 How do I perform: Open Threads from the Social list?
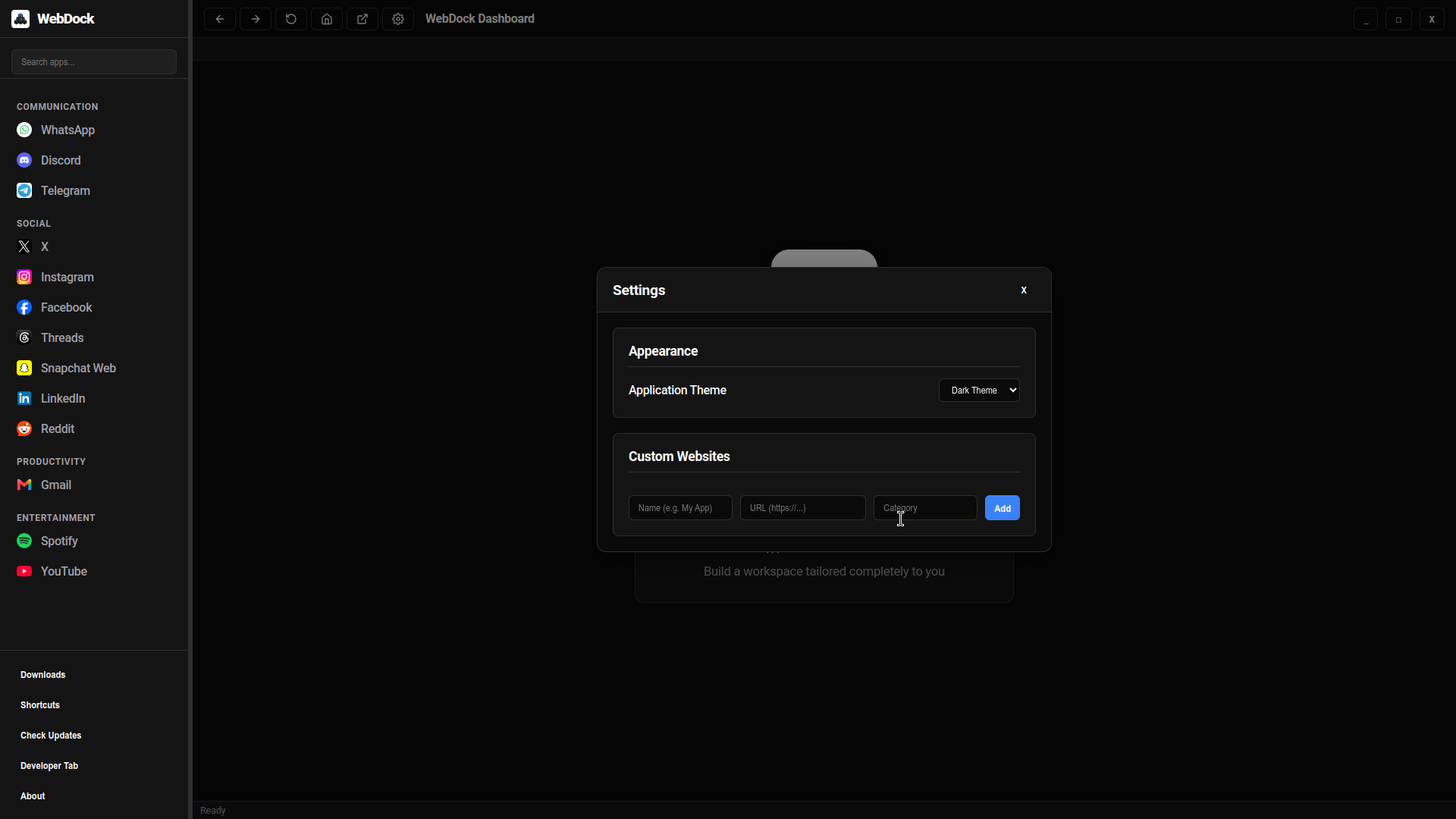[x=94, y=338]
